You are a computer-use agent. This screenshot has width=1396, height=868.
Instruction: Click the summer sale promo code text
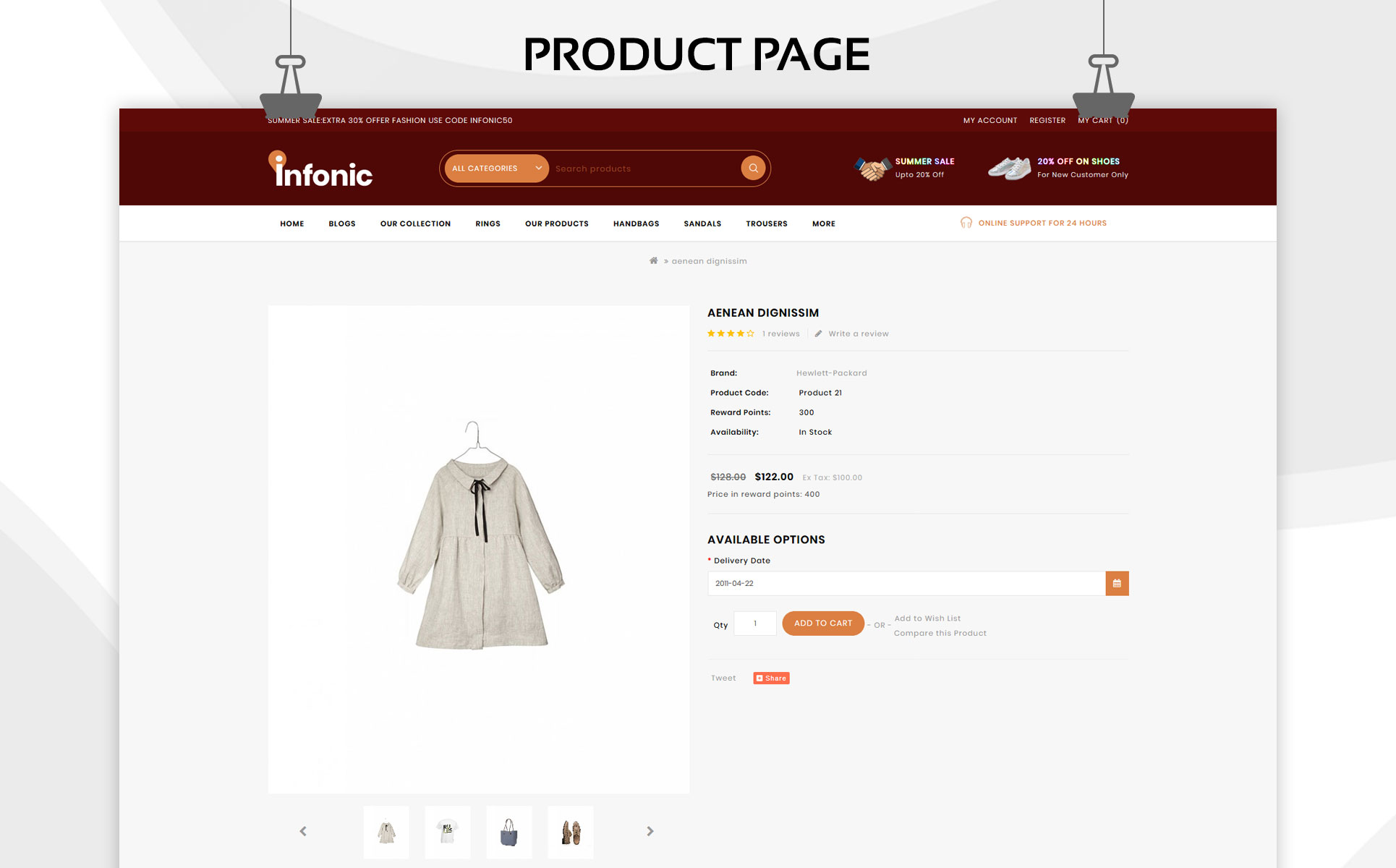click(390, 121)
